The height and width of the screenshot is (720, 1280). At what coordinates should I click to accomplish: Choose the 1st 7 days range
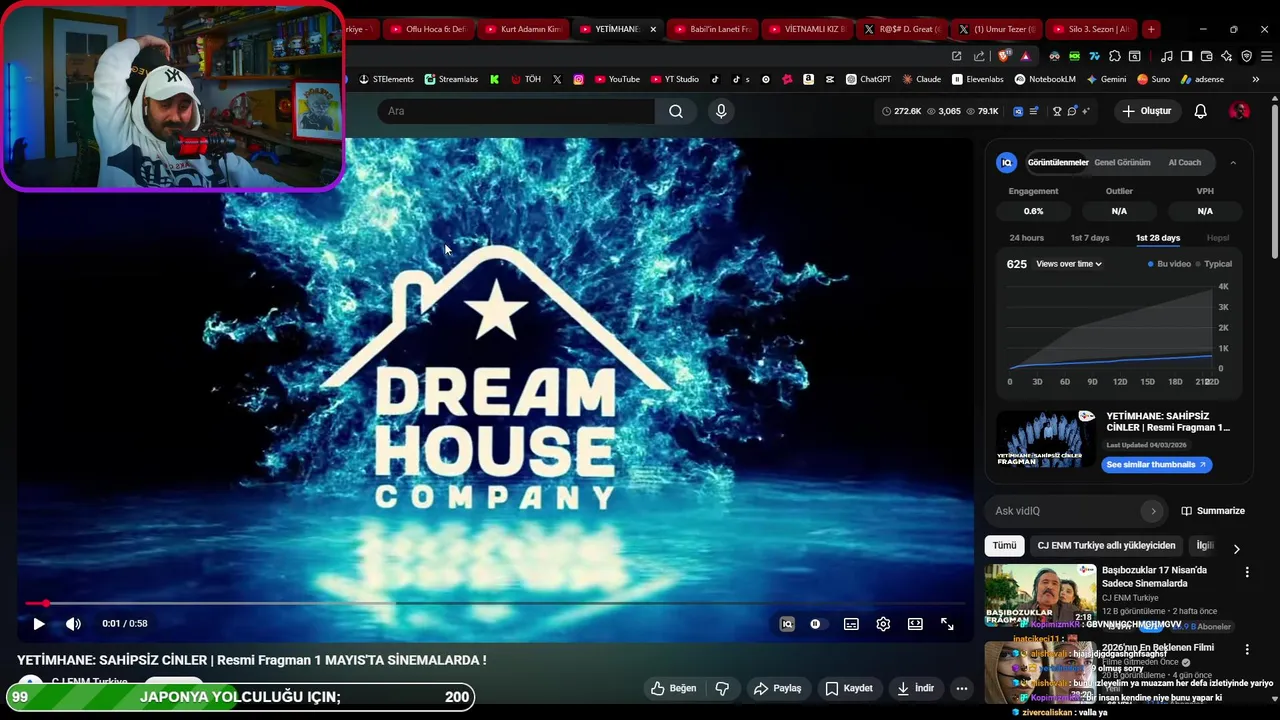click(1090, 238)
